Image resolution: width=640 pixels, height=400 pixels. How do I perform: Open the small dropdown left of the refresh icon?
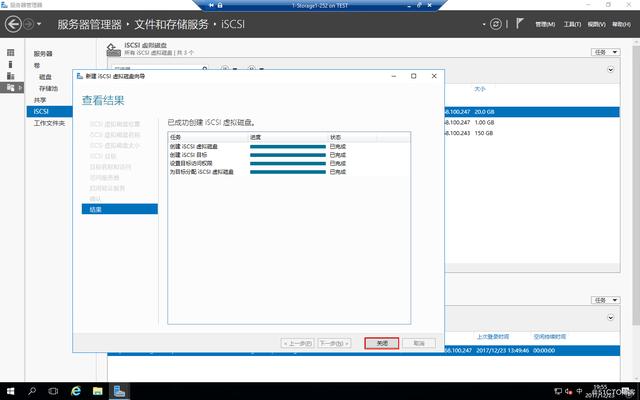484,24
